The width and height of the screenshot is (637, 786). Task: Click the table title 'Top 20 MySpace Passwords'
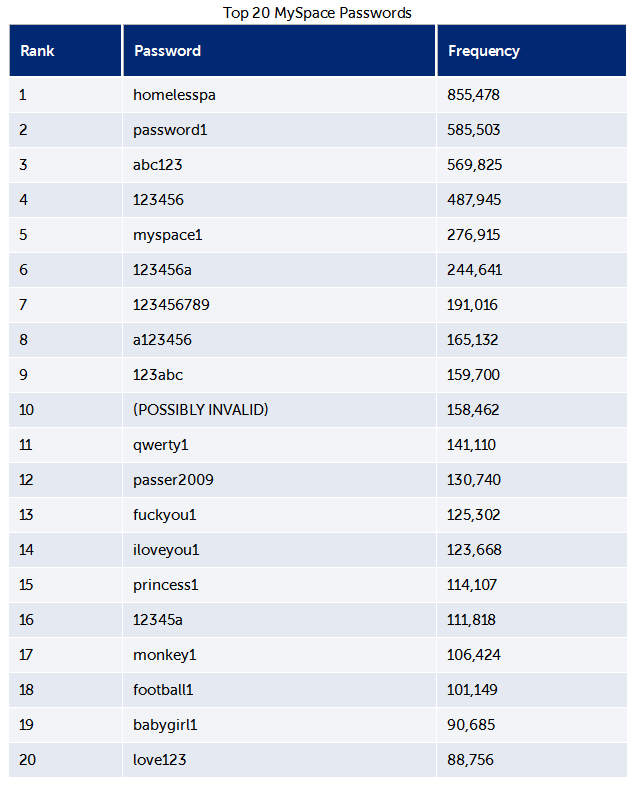(317, 12)
